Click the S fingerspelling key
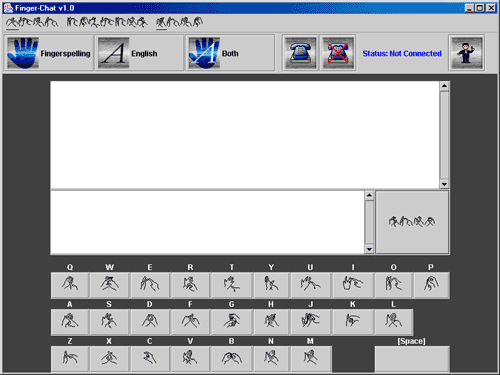This screenshot has height=375, width=500. [x=109, y=322]
